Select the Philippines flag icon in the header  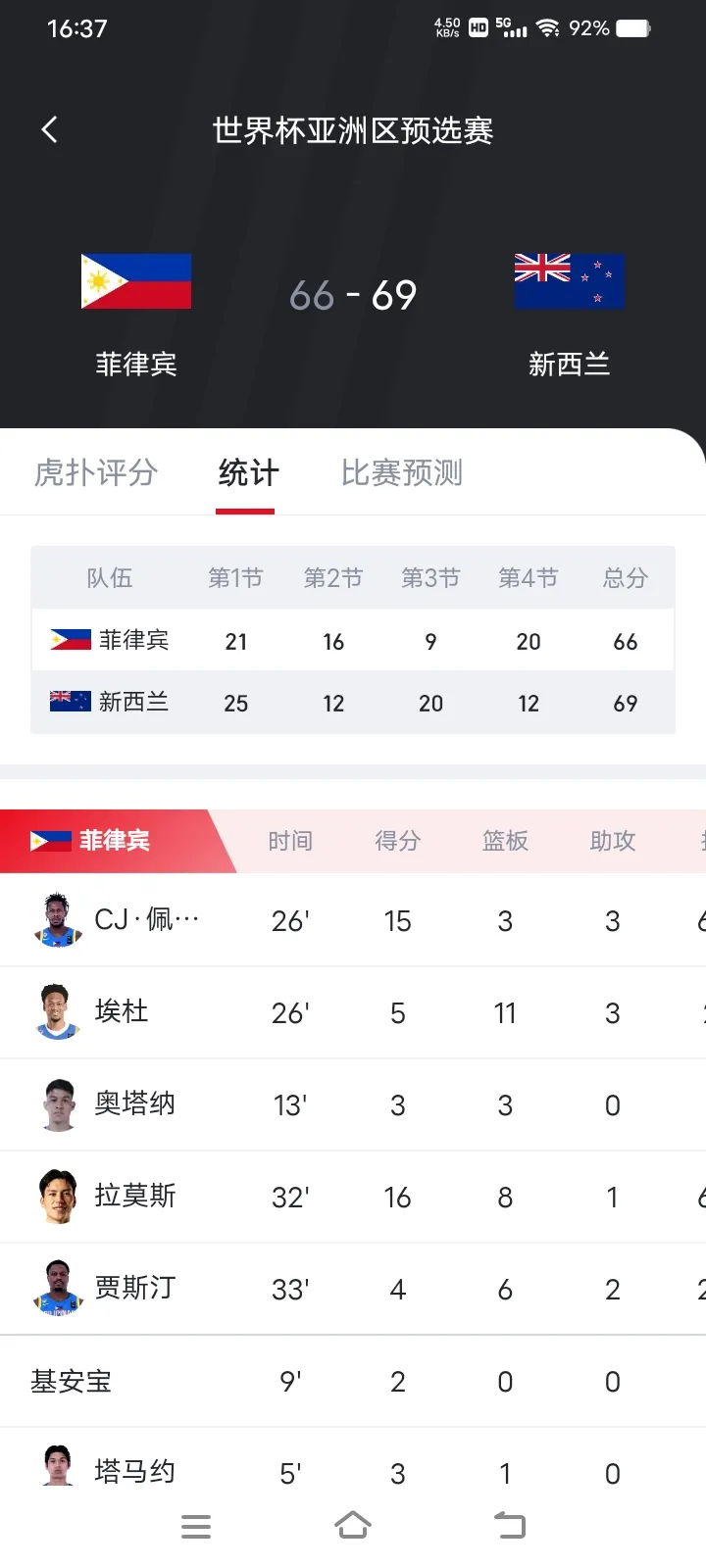(135, 280)
